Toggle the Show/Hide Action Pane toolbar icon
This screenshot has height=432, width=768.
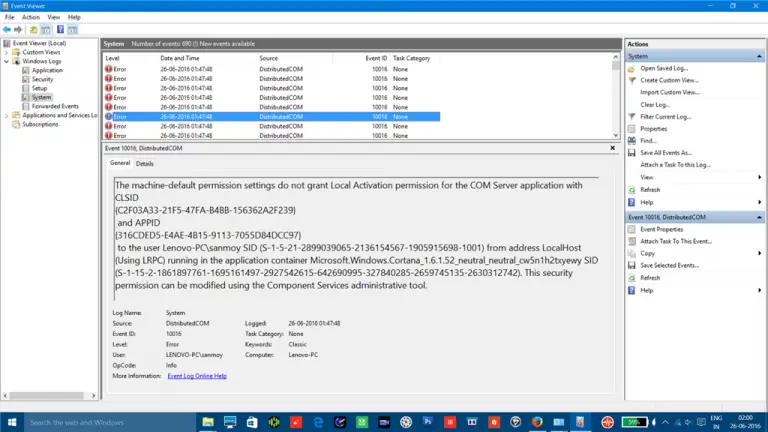click(x=72, y=30)
